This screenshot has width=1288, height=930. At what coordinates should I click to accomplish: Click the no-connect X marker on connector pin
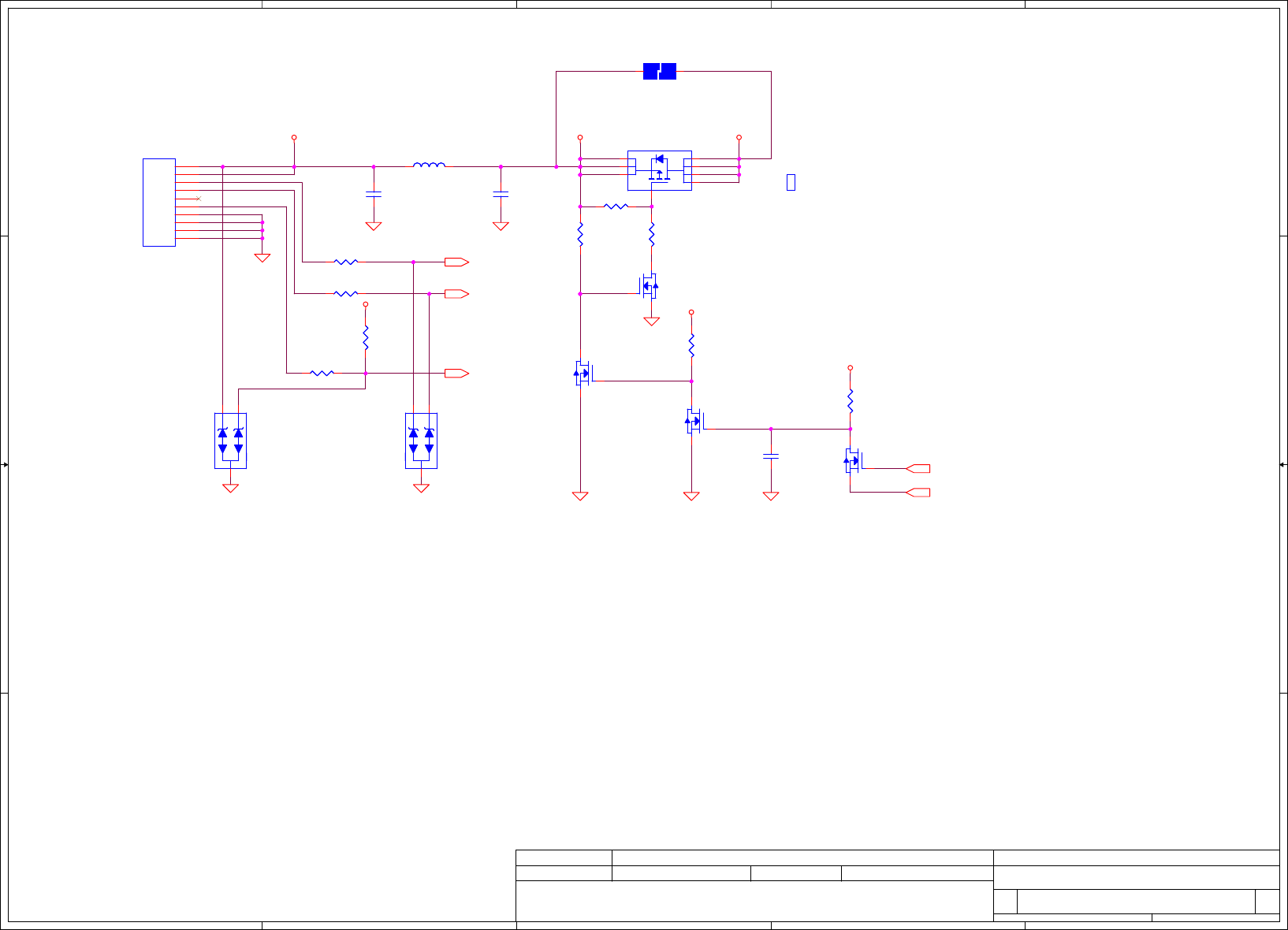(x=199, y=199)
